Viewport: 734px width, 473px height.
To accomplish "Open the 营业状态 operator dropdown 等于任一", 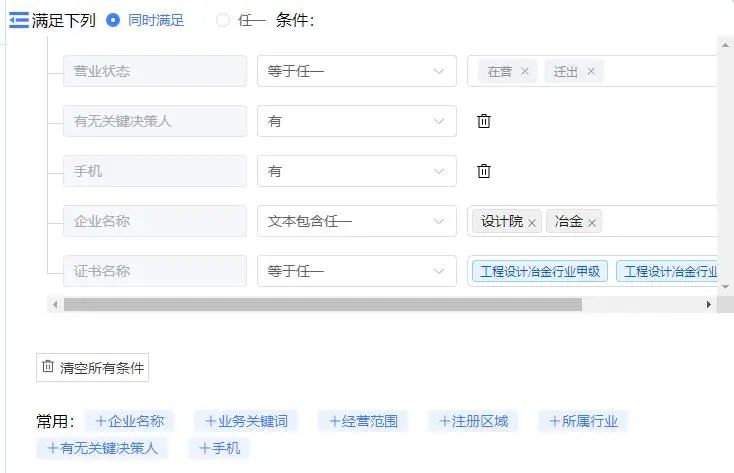I will click(357, 71).
